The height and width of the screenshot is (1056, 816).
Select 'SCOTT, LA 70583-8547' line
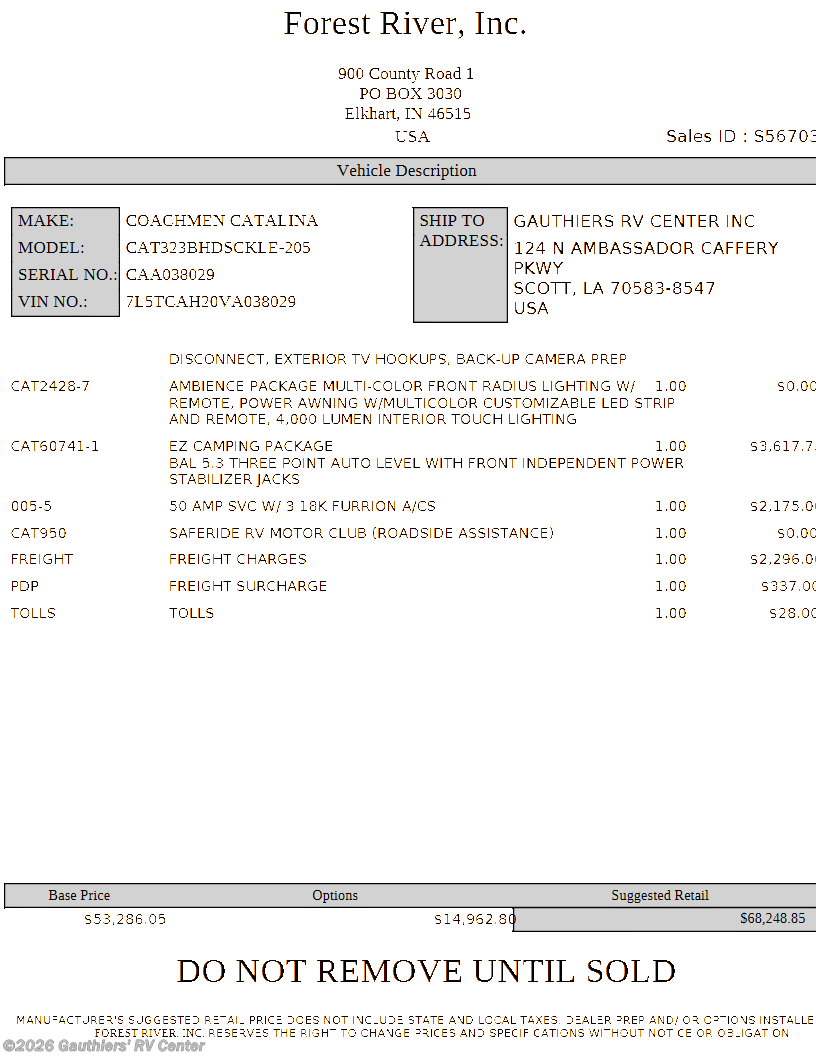[x=614, y=289]
